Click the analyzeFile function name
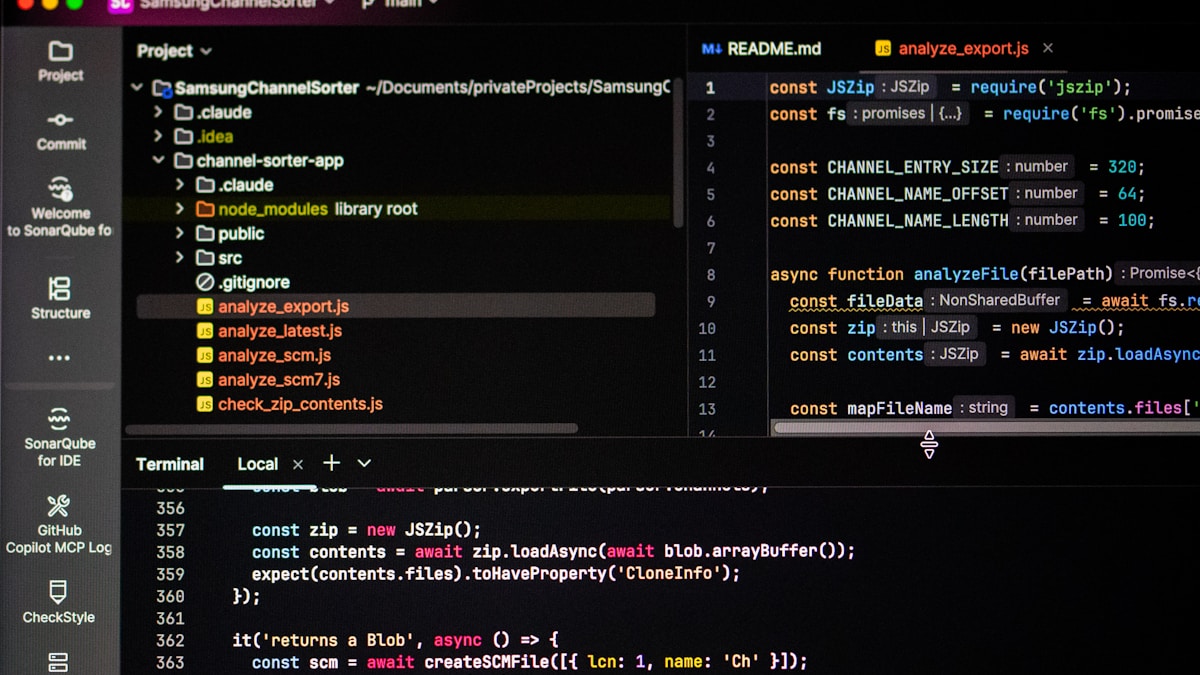 pos(966,274)
